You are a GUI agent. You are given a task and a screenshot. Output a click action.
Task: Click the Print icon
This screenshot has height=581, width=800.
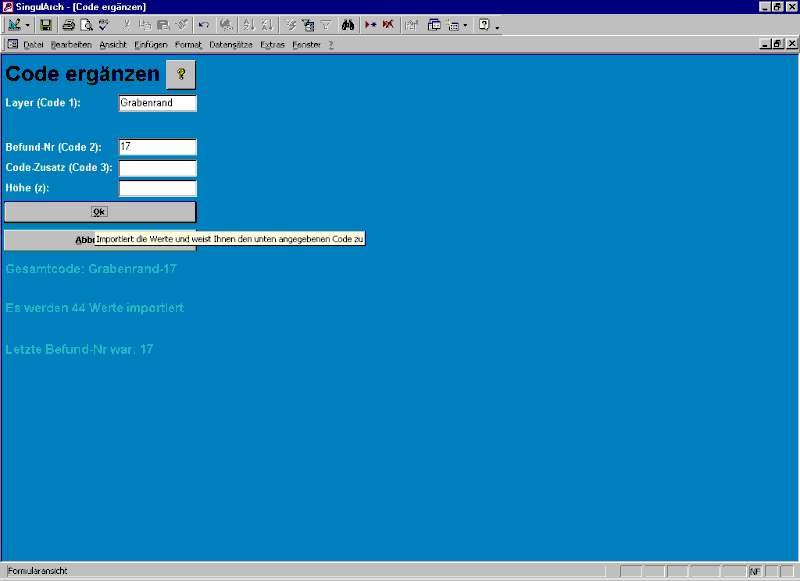pos(68,25)
